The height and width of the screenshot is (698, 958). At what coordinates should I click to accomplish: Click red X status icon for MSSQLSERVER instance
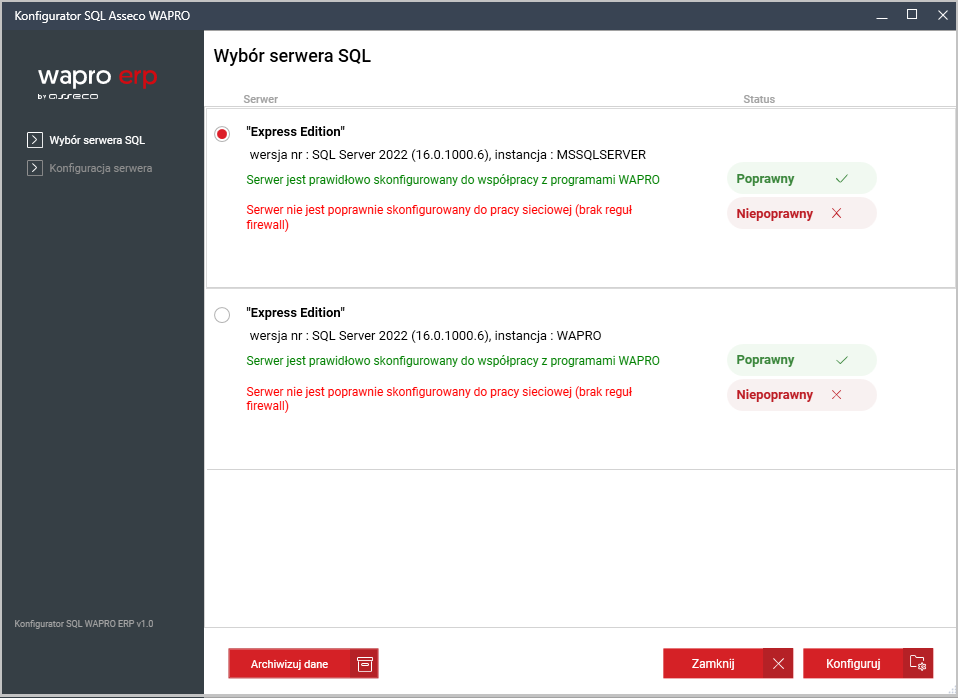[x=836, y=214]
